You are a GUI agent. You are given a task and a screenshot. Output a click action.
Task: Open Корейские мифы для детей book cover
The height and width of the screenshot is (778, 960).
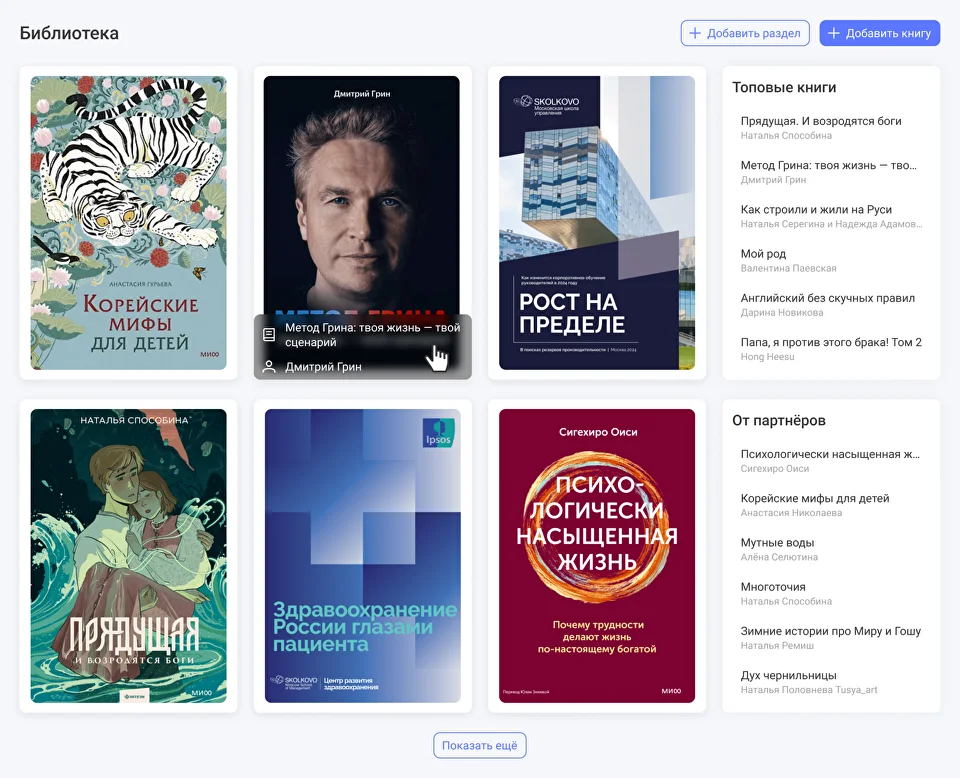coord(128,223)
